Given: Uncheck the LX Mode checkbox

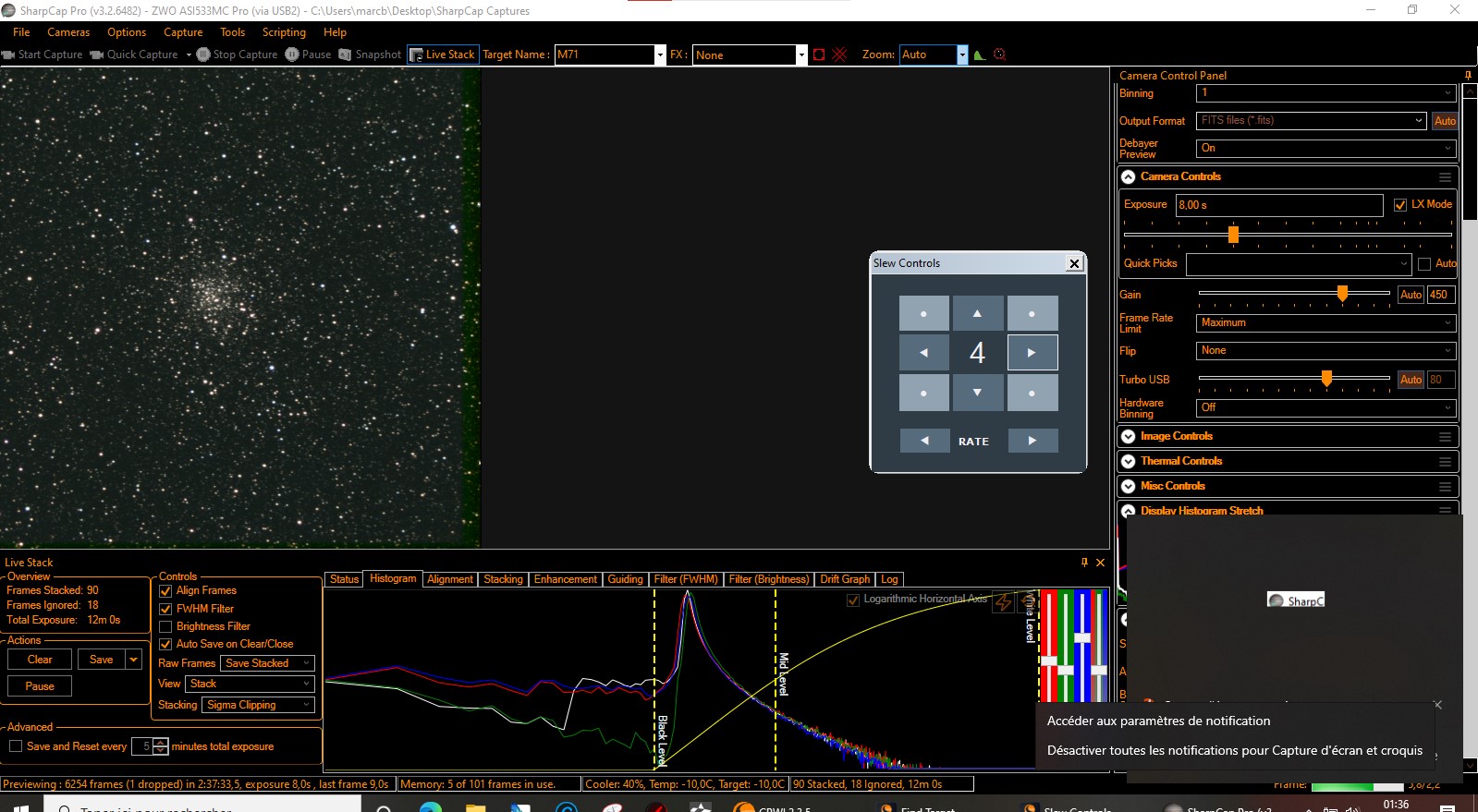Looking at the screenshot, I should click(x=1400, y=205).
